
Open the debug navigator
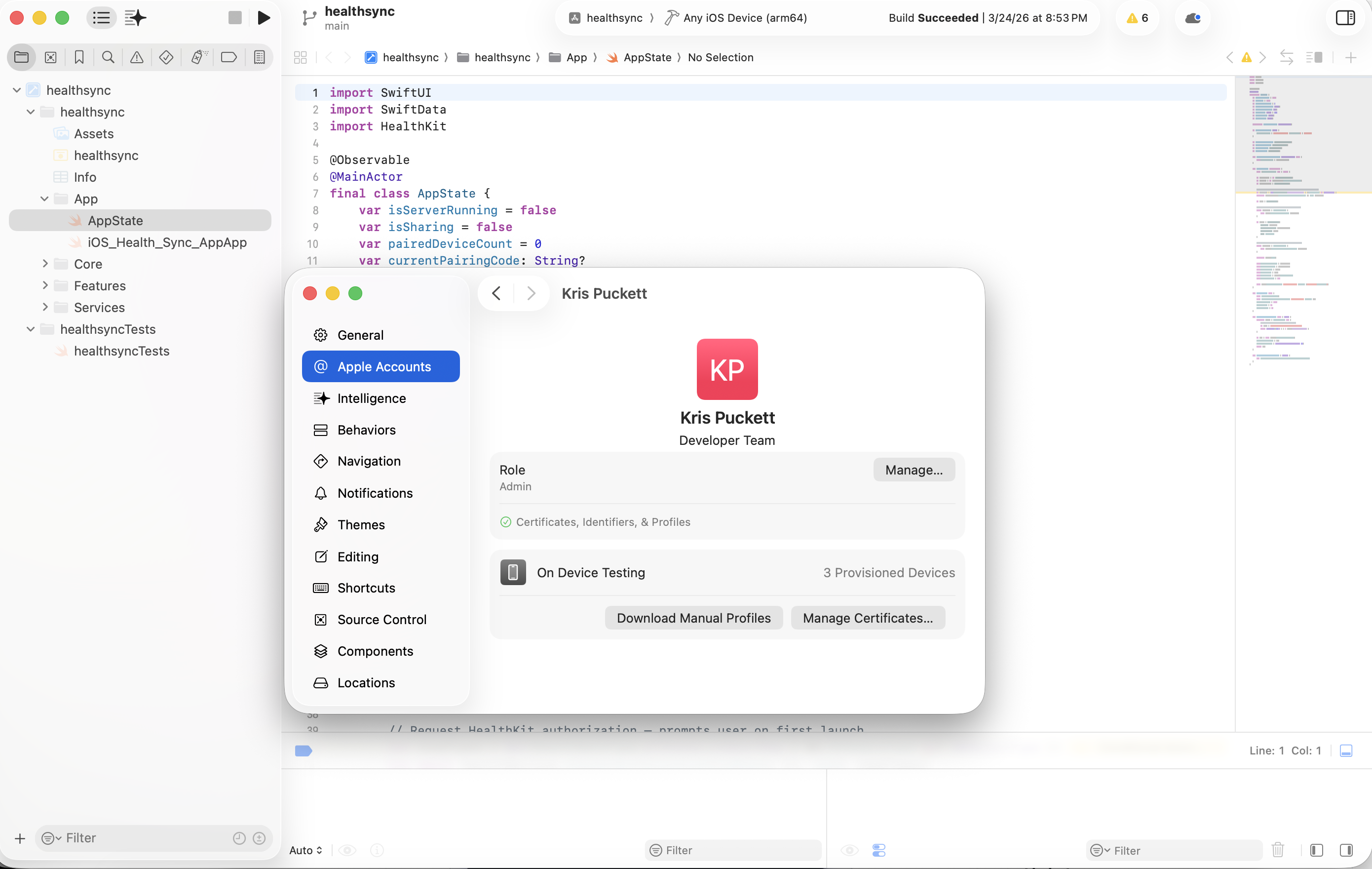coord(198,57)
